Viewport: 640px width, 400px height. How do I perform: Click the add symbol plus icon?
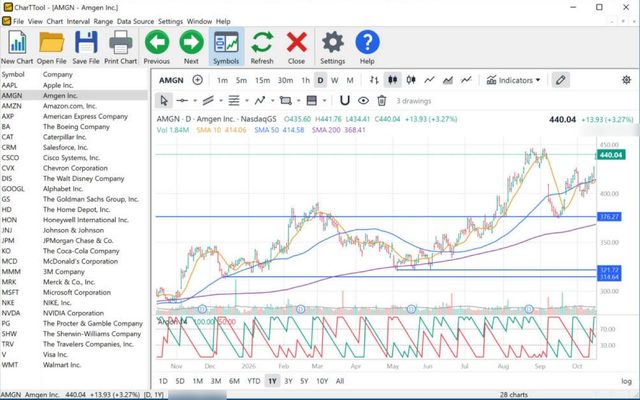198,80
